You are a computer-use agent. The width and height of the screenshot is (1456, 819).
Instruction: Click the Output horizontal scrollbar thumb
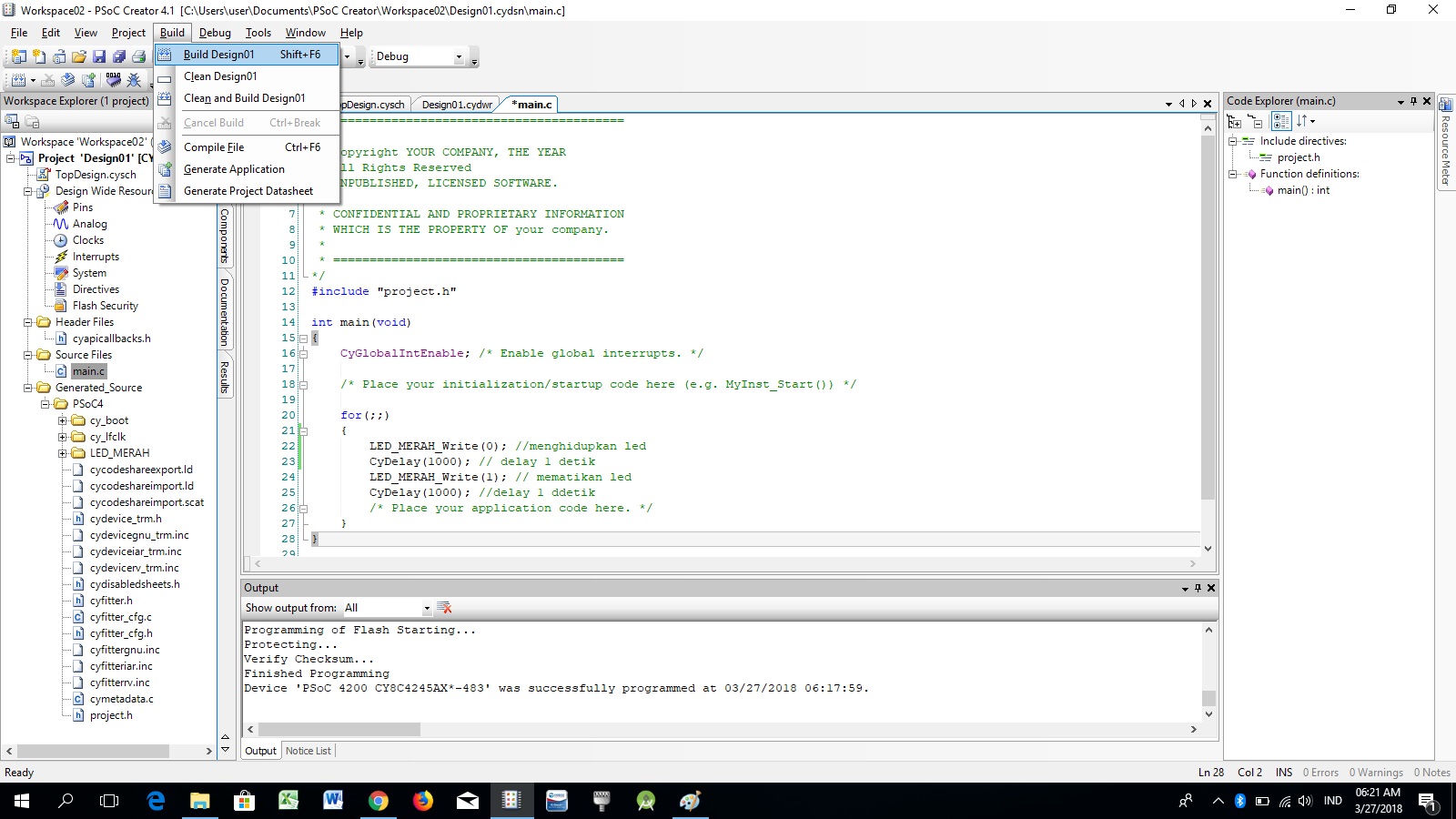[339, 730]
